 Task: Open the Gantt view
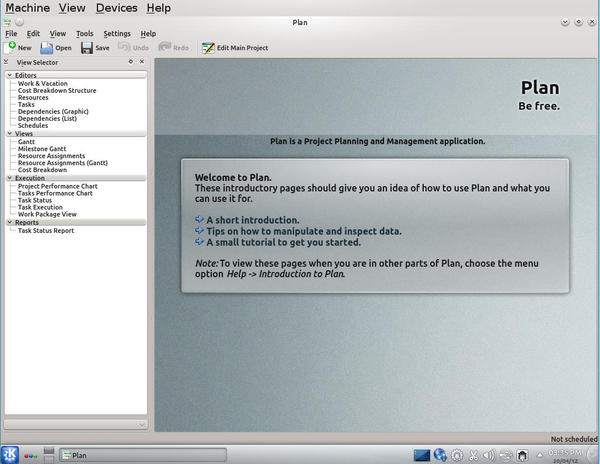[26, 142]
